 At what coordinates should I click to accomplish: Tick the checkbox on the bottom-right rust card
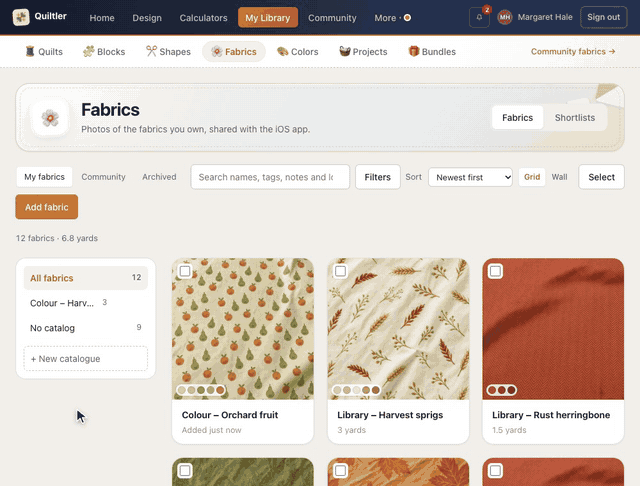496,471
